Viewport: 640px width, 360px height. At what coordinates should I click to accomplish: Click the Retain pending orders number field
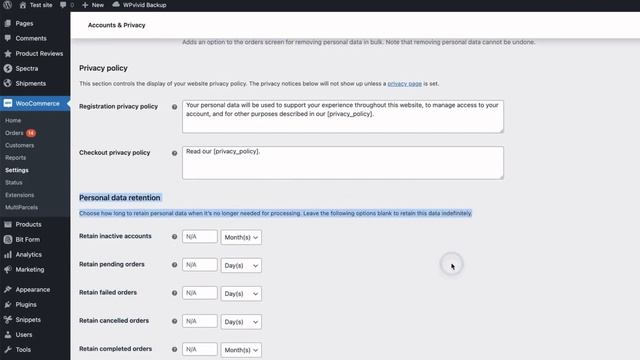coord(200,265)
